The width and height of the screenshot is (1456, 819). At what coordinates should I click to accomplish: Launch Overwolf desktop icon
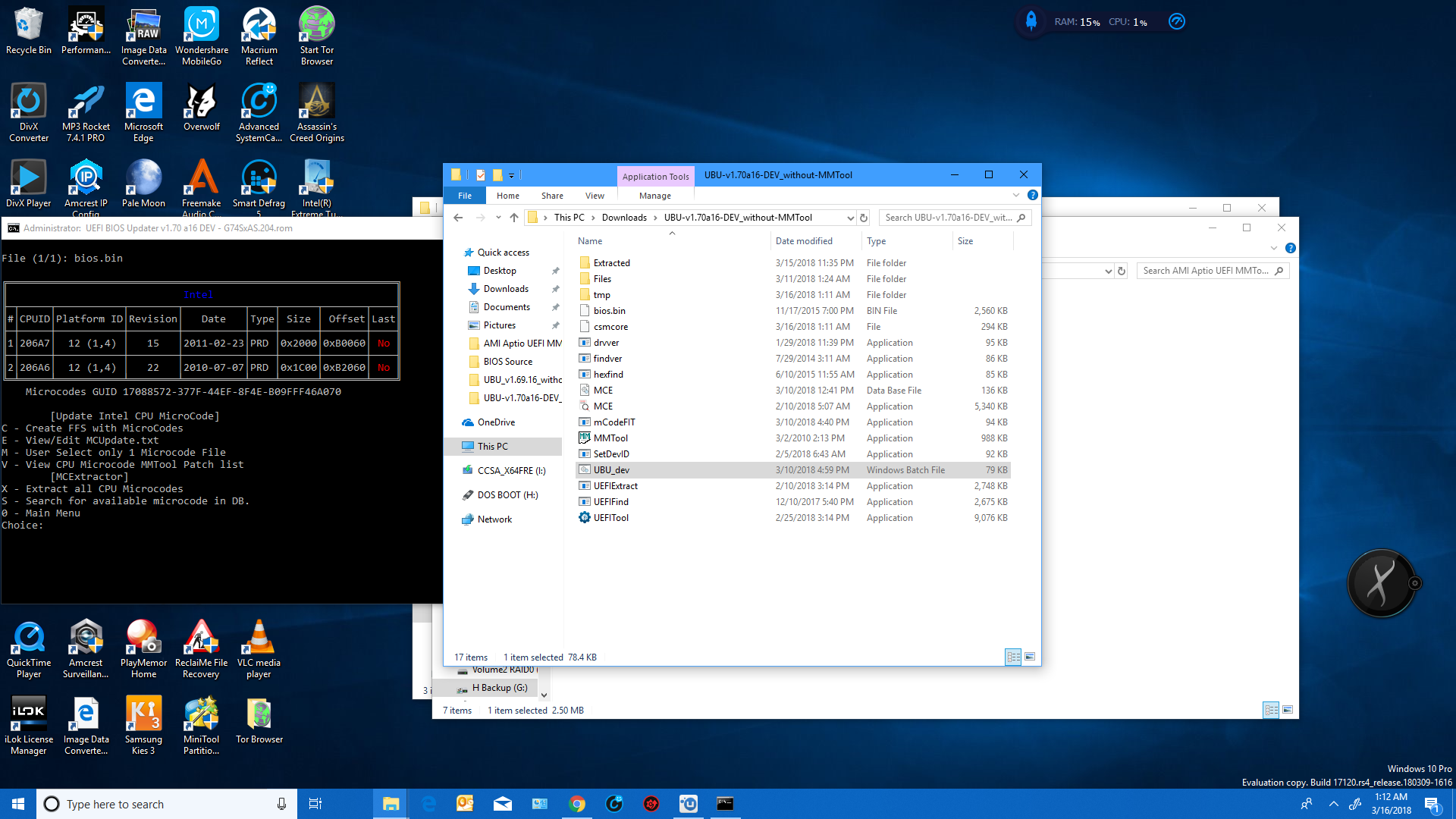click(x=202, y=108)
